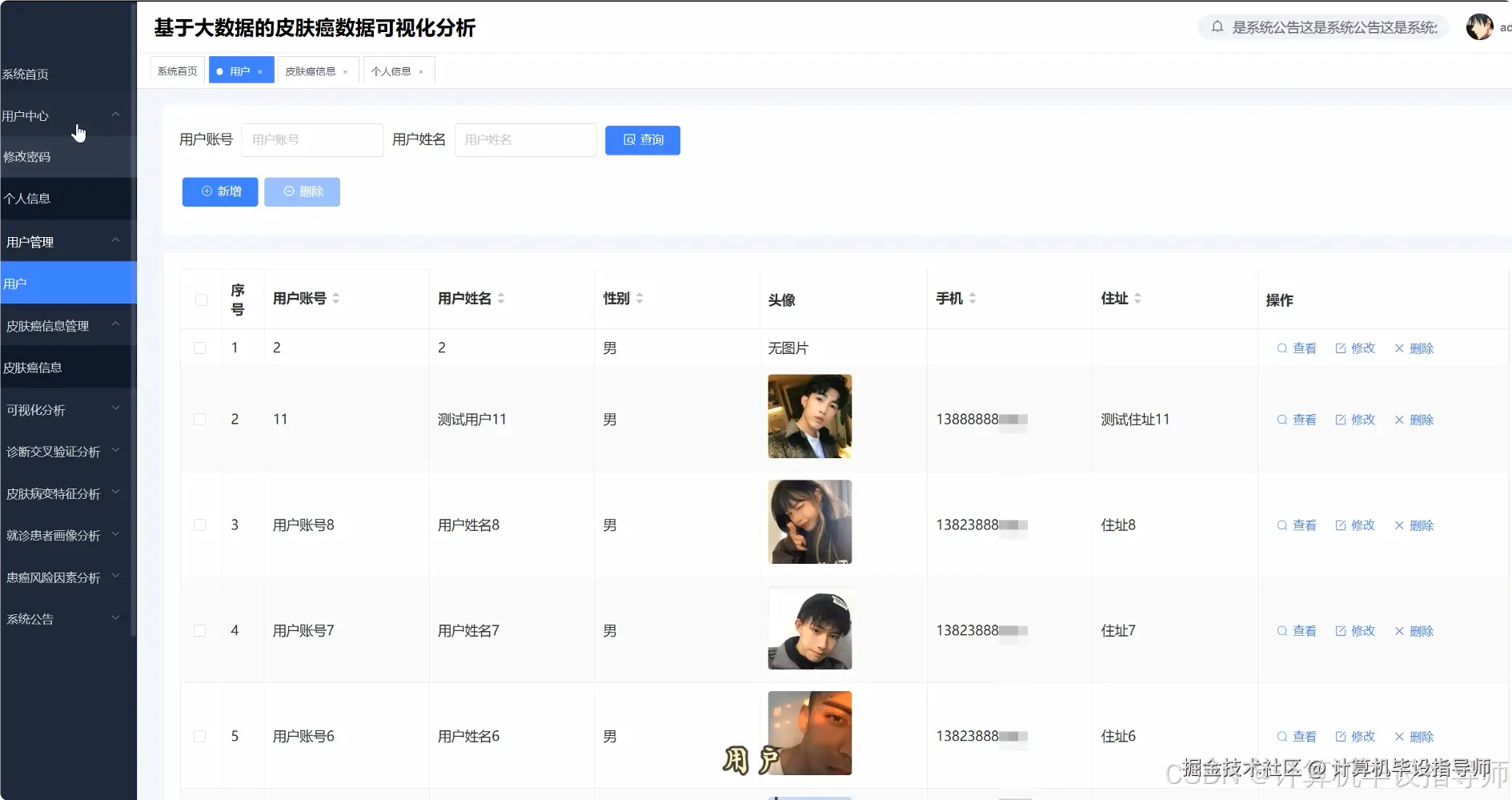This screenshot has width=1512, height=800.
Task: Open the 查询 search button with magnifier icon
Action: (642, 139)
